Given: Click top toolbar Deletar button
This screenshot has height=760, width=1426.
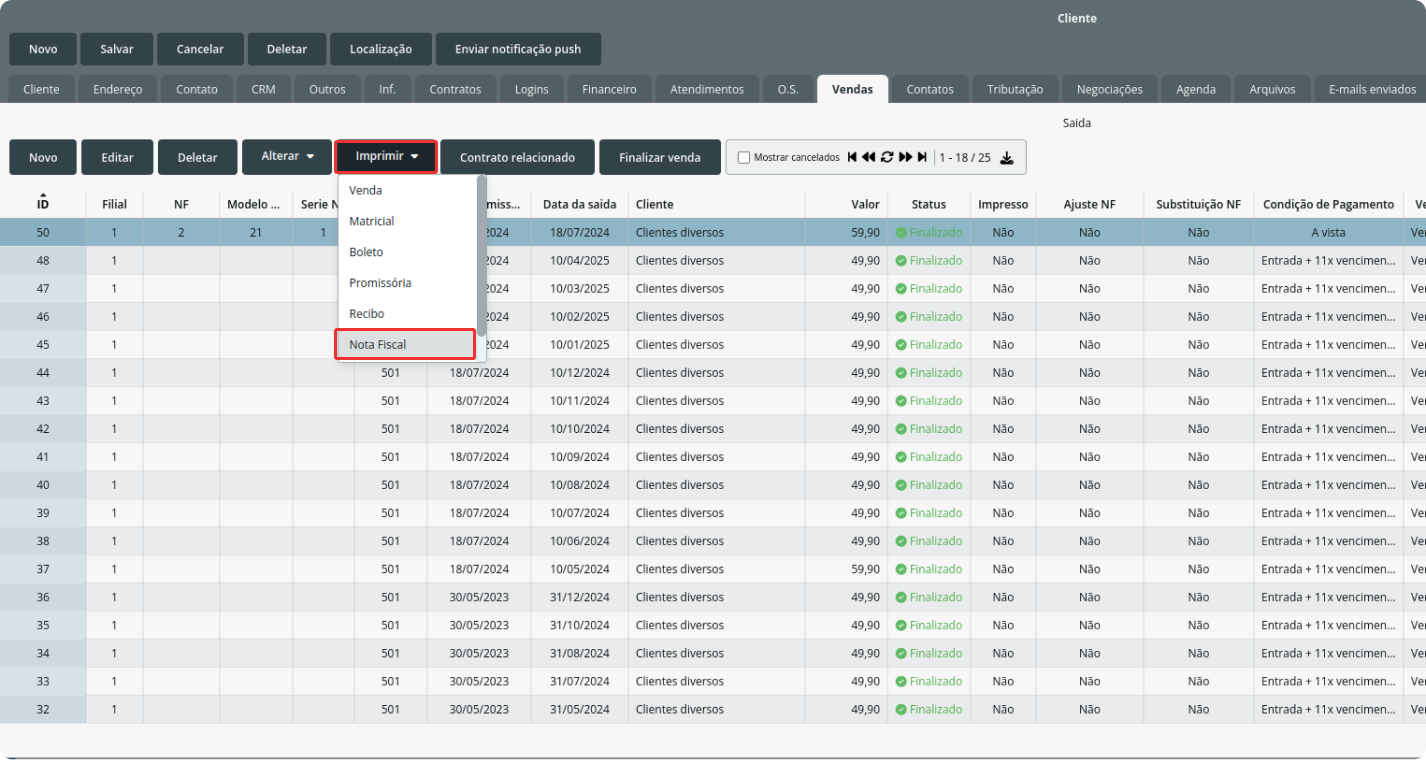Looking at the screenshot, I should tap(287, 49).
